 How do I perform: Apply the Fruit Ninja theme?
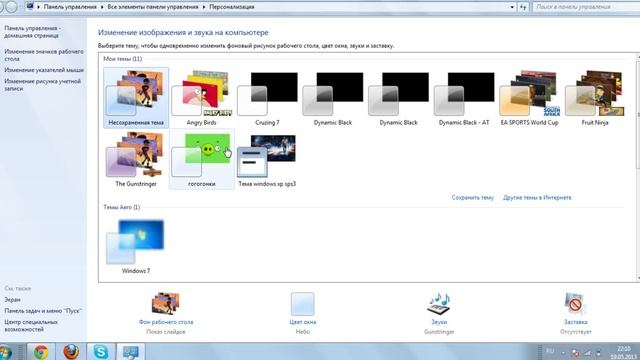[595, 98]
